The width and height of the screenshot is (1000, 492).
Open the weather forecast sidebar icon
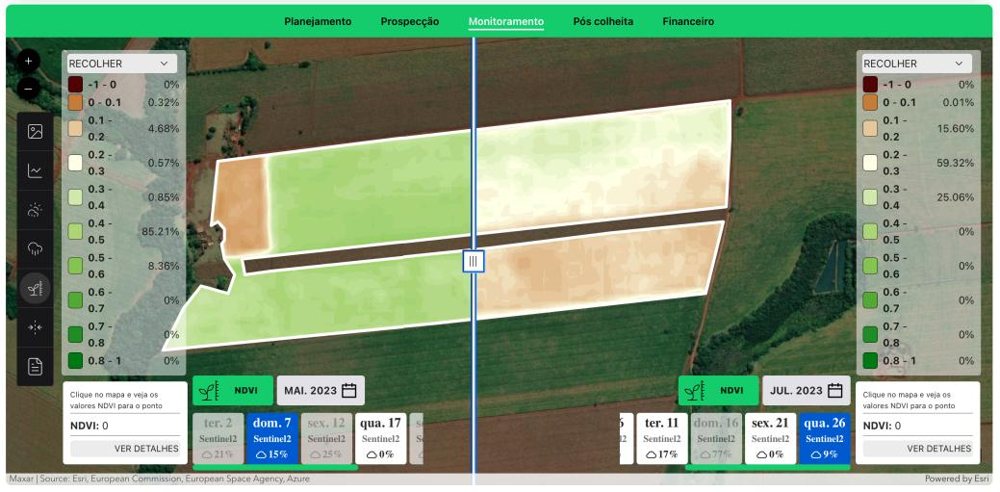[x=35, y=210]
